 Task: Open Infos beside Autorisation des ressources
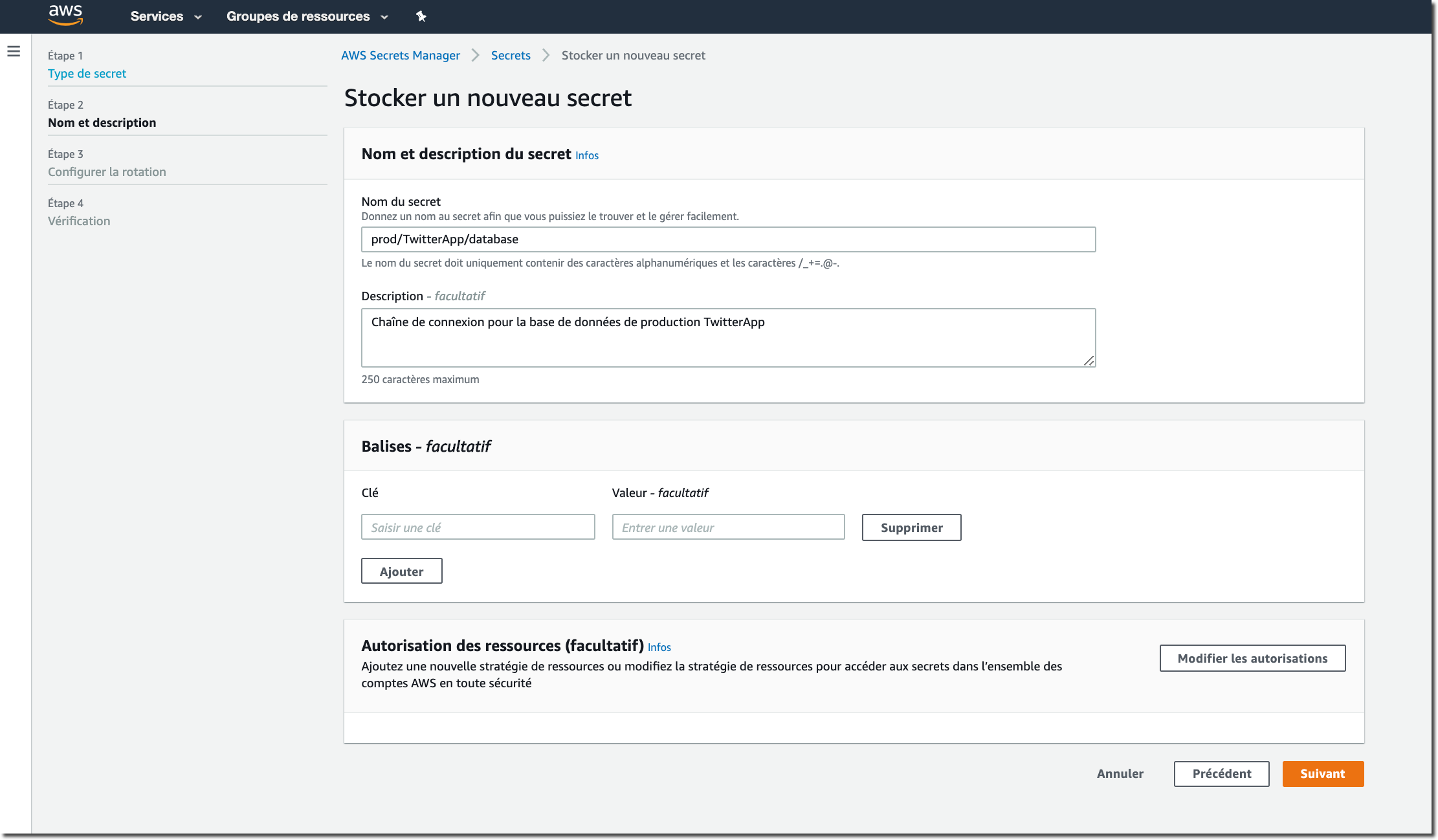tap(659, 647)
